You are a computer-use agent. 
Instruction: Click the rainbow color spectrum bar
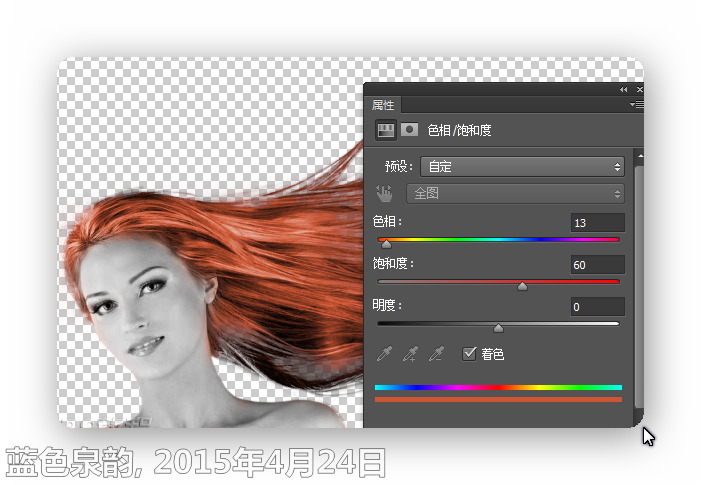tap(498, 387)
